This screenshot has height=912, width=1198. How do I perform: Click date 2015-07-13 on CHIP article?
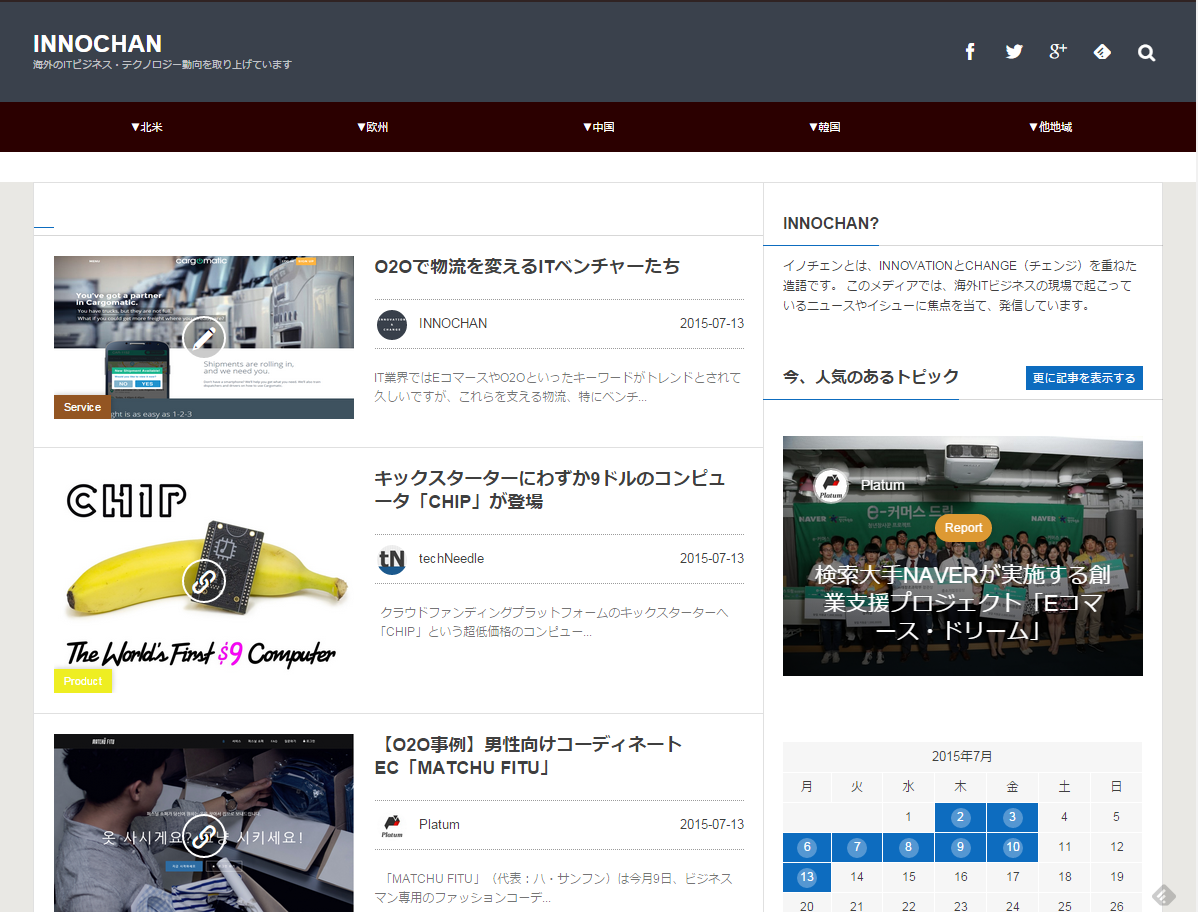(x=712, y=559)
